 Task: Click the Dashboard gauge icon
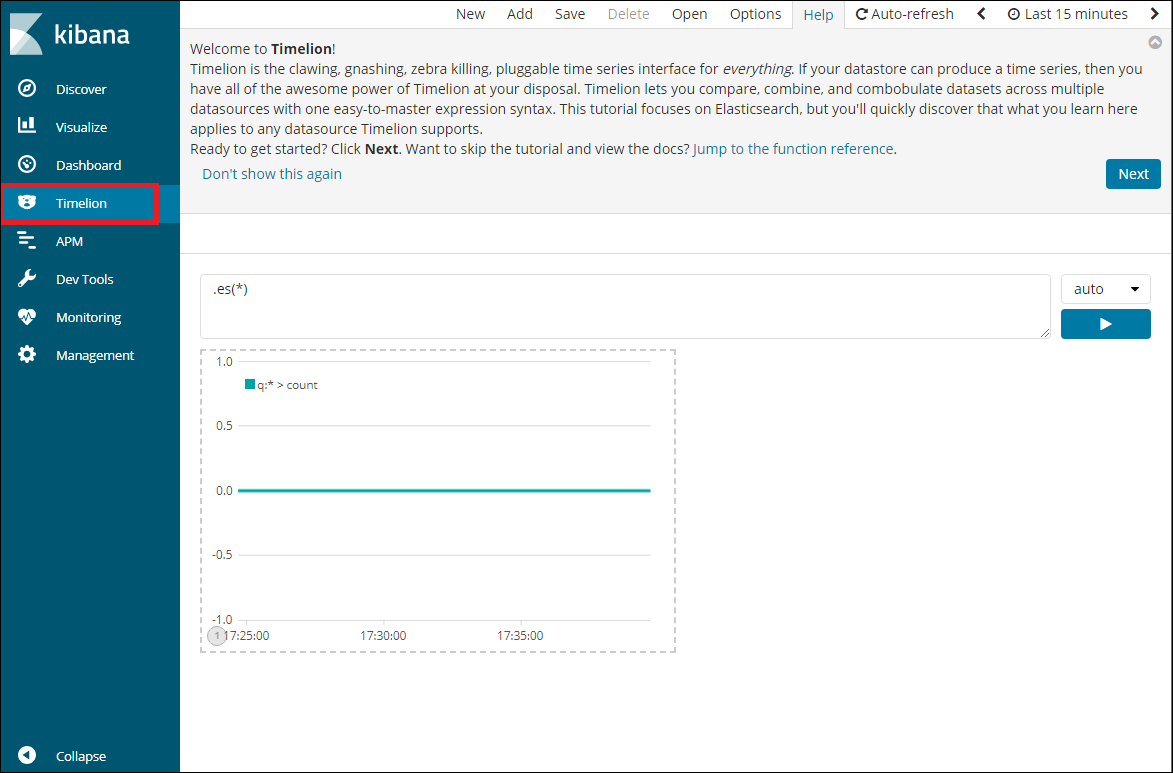point(28,165)
